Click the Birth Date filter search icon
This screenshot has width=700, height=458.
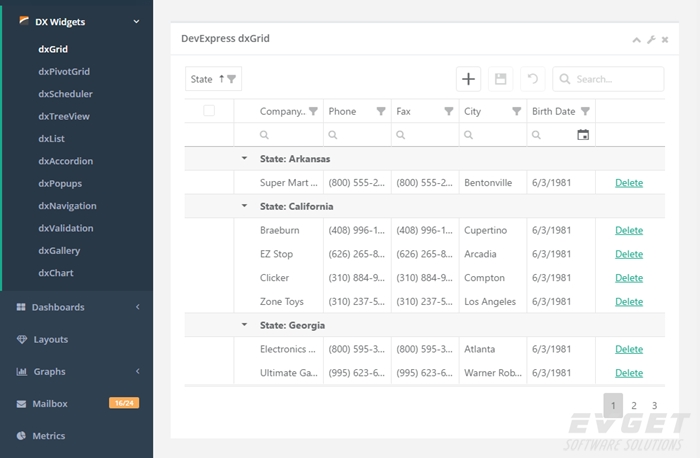tap(536, 135)
